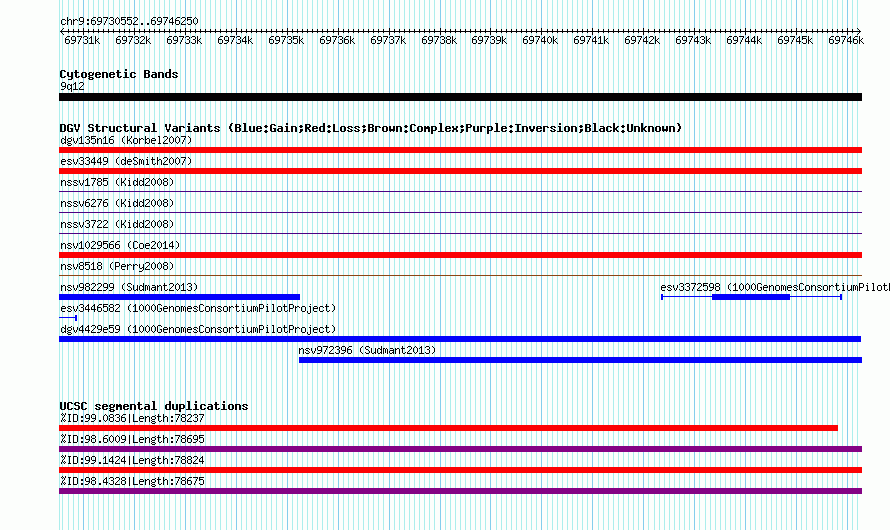Screen dimensions: 890x530
Task: Click the dgv135n16 (Korbel2007) label
Action: (x=126, y=140)
